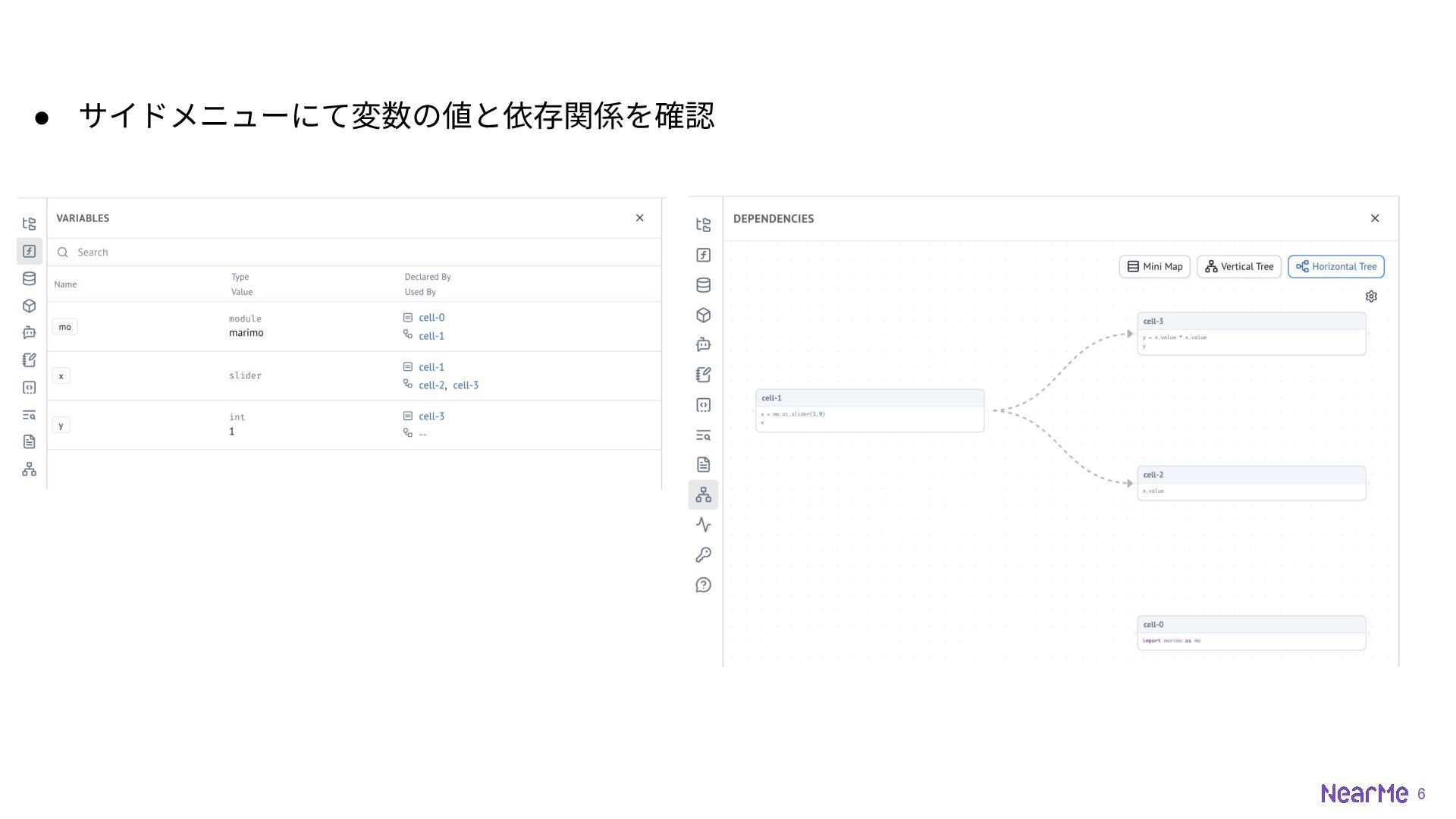Screen dimensions: 1456x819
Task: Open the packages cube icon beside Dependencies panel
Action: (703, 315)
